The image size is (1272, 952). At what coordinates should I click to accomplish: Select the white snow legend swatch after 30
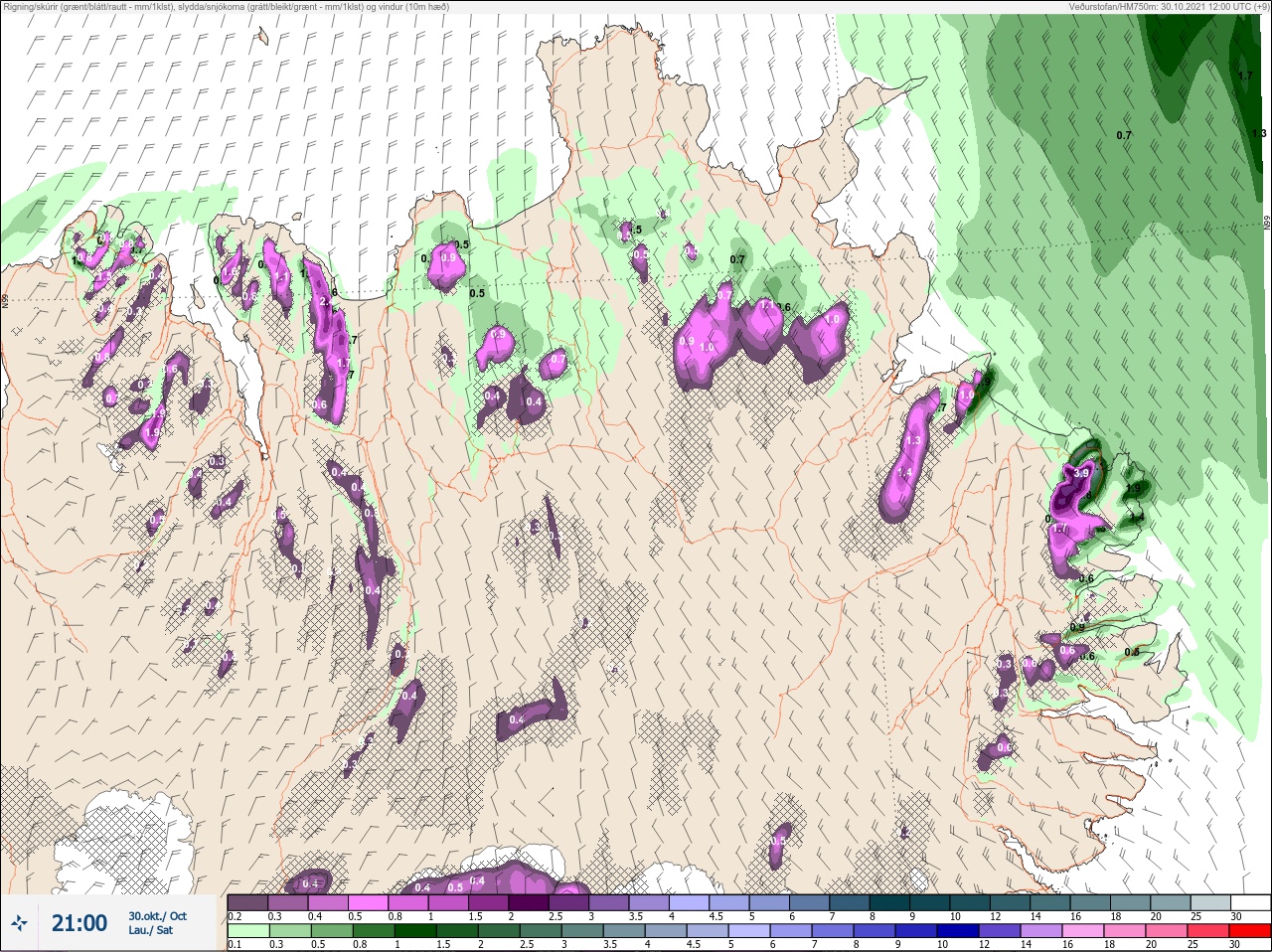(x=1250, y=902)
